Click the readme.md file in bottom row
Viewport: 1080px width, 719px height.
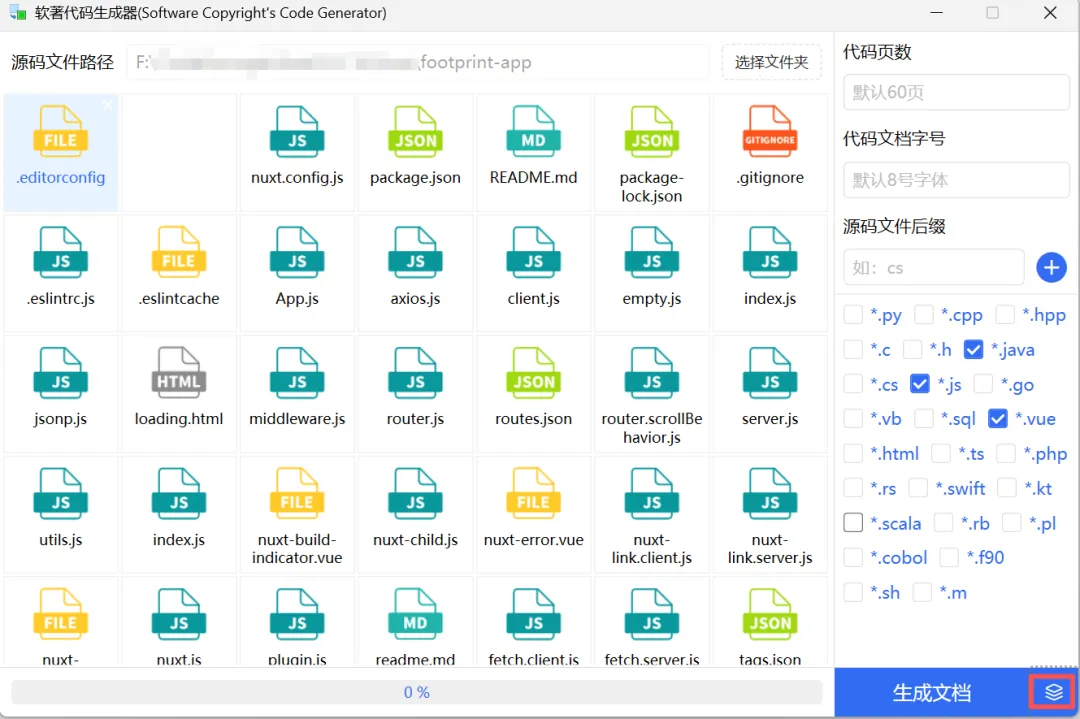tap(415, 614)
